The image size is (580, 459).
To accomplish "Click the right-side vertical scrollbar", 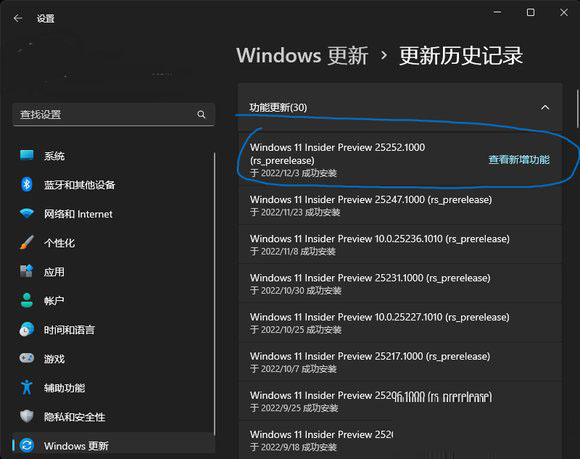I will point(577,108).
